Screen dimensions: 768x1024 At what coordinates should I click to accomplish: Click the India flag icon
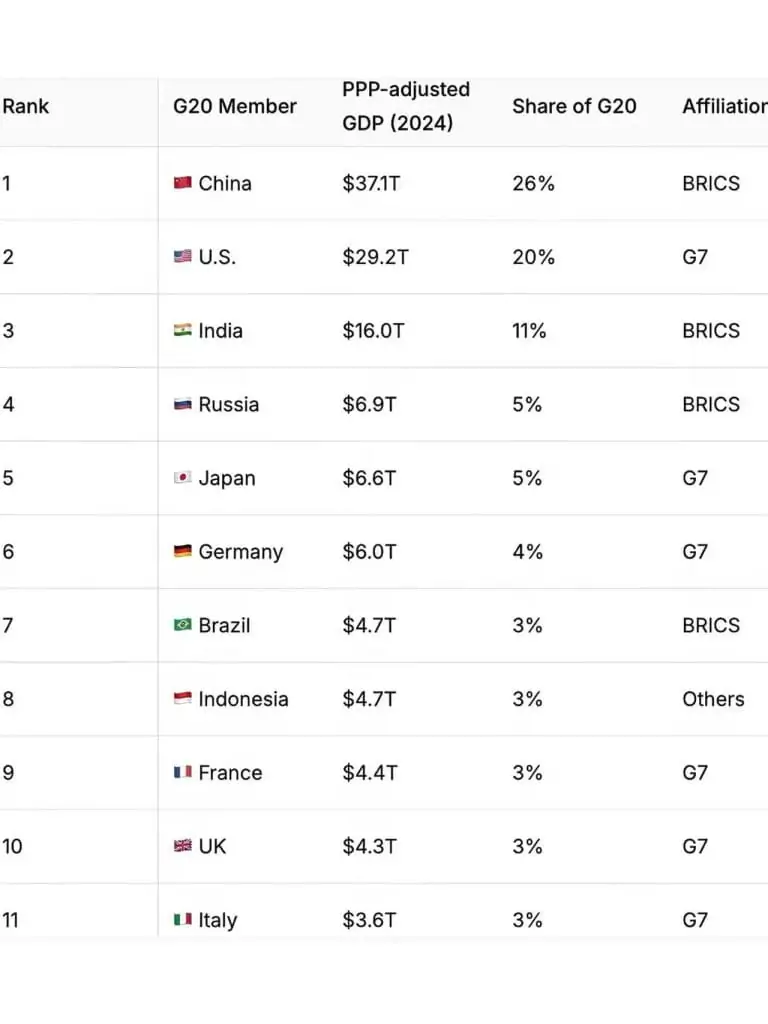pyautogui.click(x=183, y=330)
